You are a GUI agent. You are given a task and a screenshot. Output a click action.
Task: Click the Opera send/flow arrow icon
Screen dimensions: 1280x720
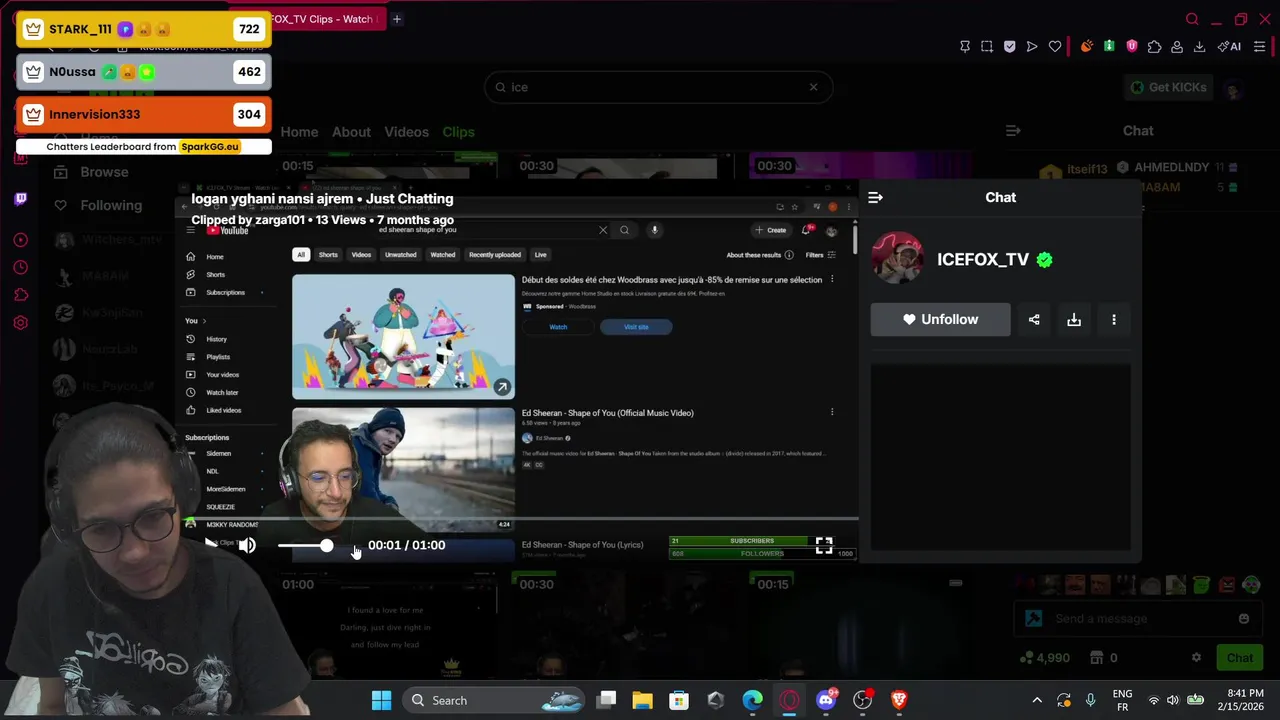click(1032, 47)
